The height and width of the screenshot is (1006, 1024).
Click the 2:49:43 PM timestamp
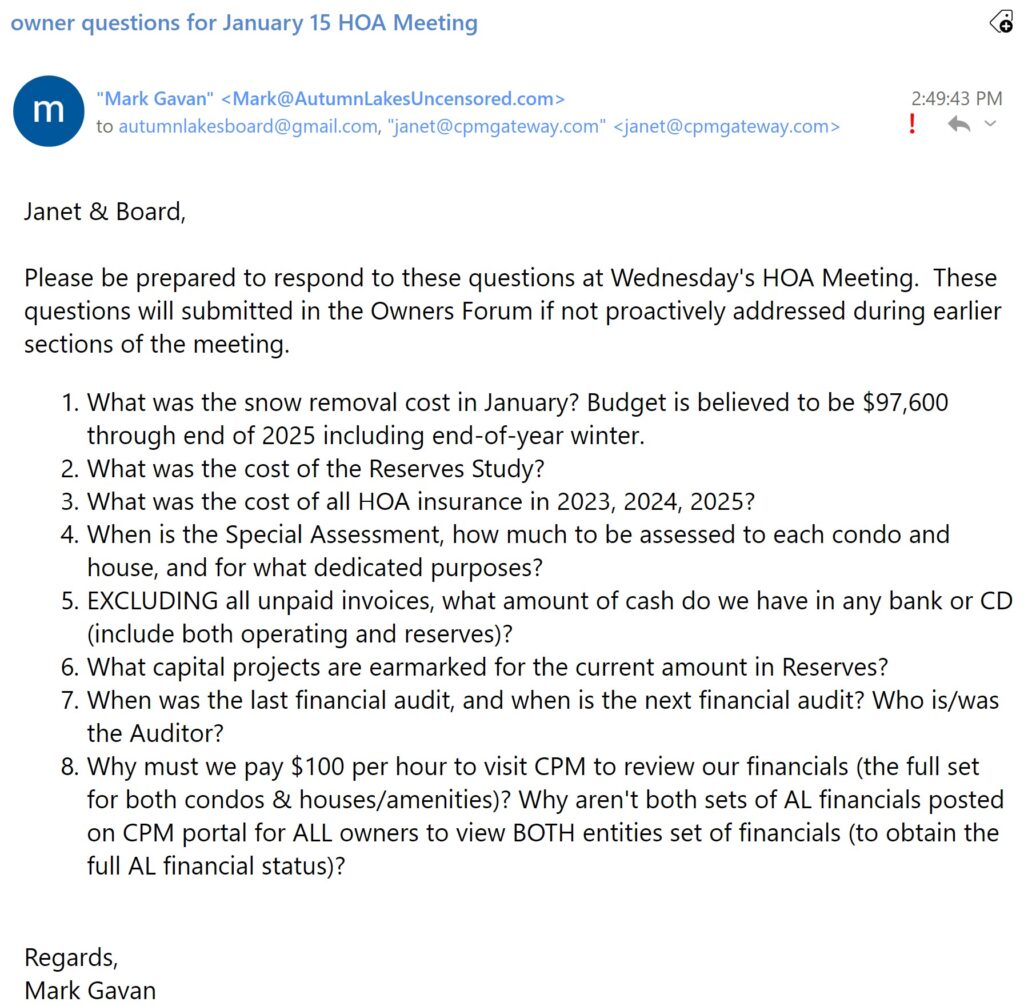[x=956, y=98]
